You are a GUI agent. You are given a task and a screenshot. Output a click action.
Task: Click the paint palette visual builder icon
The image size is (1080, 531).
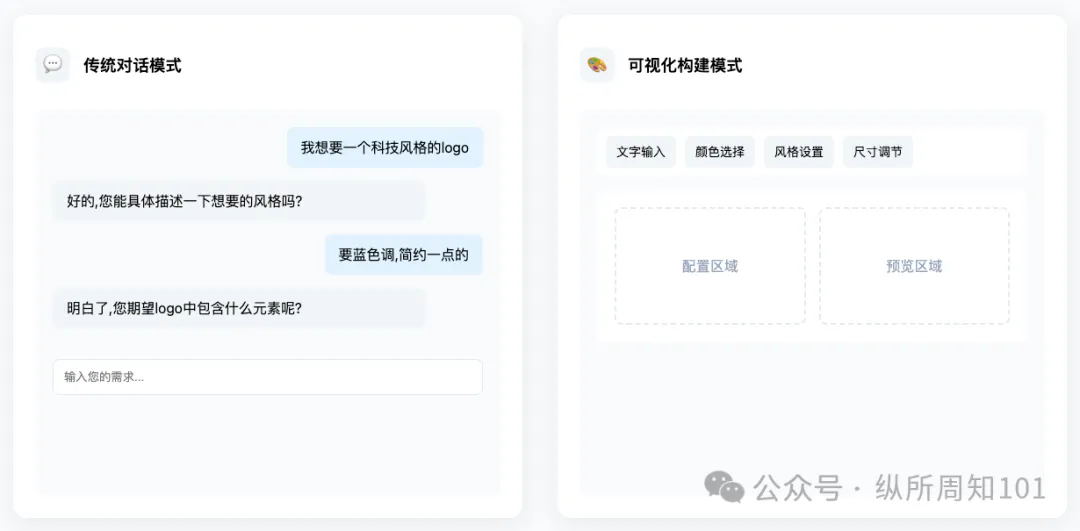596,65
